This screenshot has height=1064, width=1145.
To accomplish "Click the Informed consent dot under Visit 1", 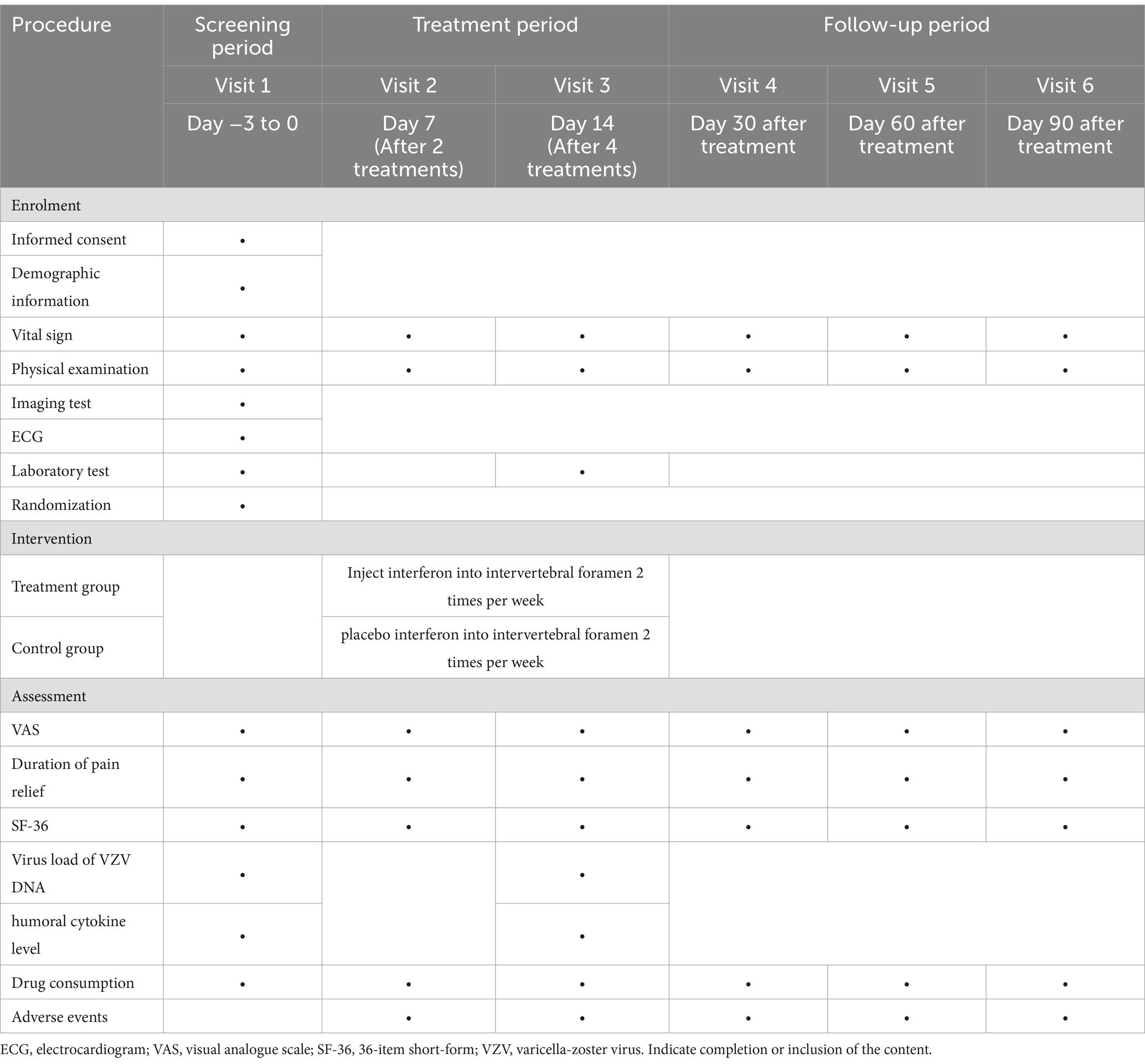I will pos(243,241).
